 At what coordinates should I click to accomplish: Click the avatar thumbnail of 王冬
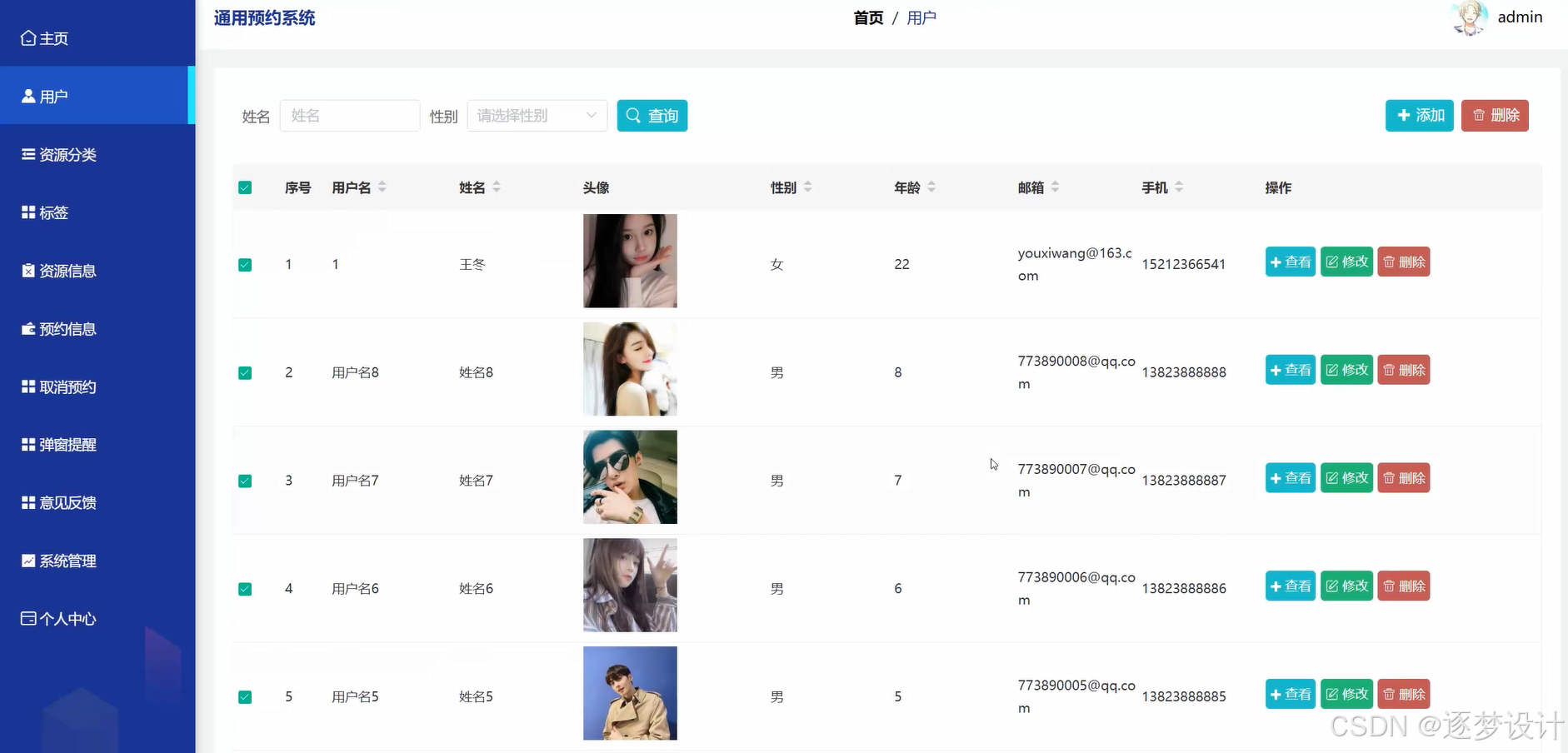point(630,261)
